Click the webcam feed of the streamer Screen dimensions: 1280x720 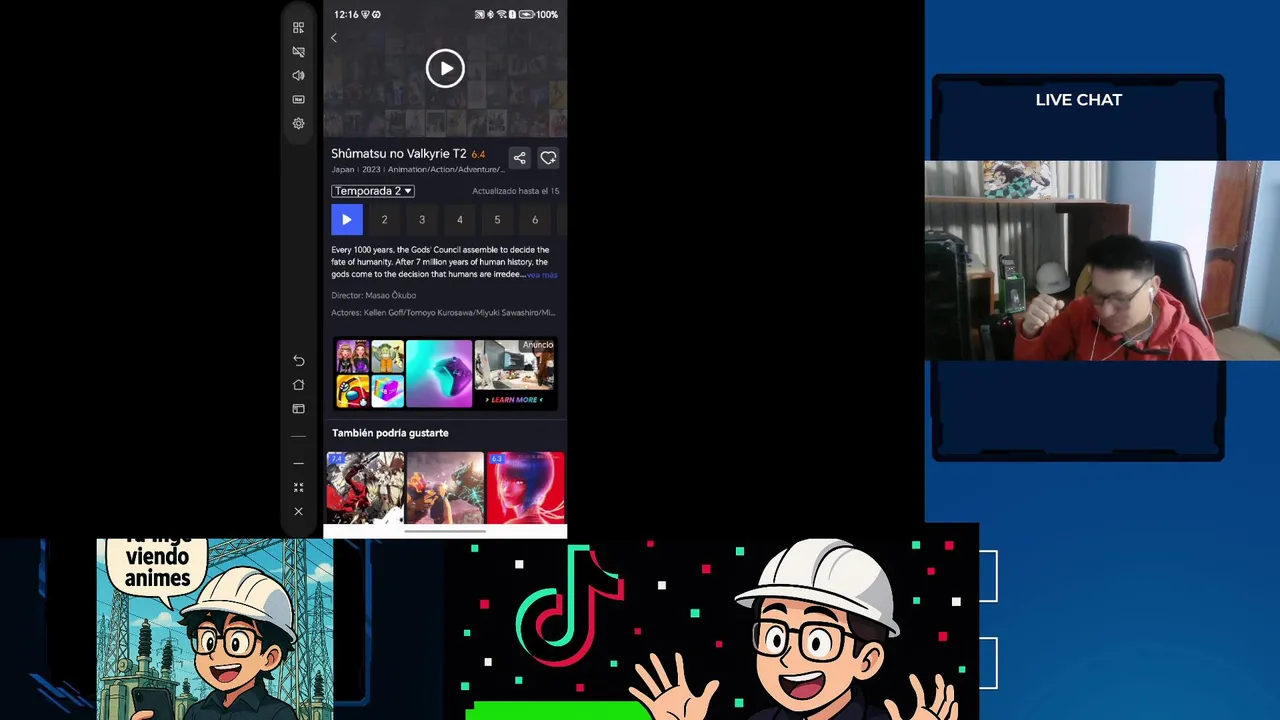(1102, 260)
